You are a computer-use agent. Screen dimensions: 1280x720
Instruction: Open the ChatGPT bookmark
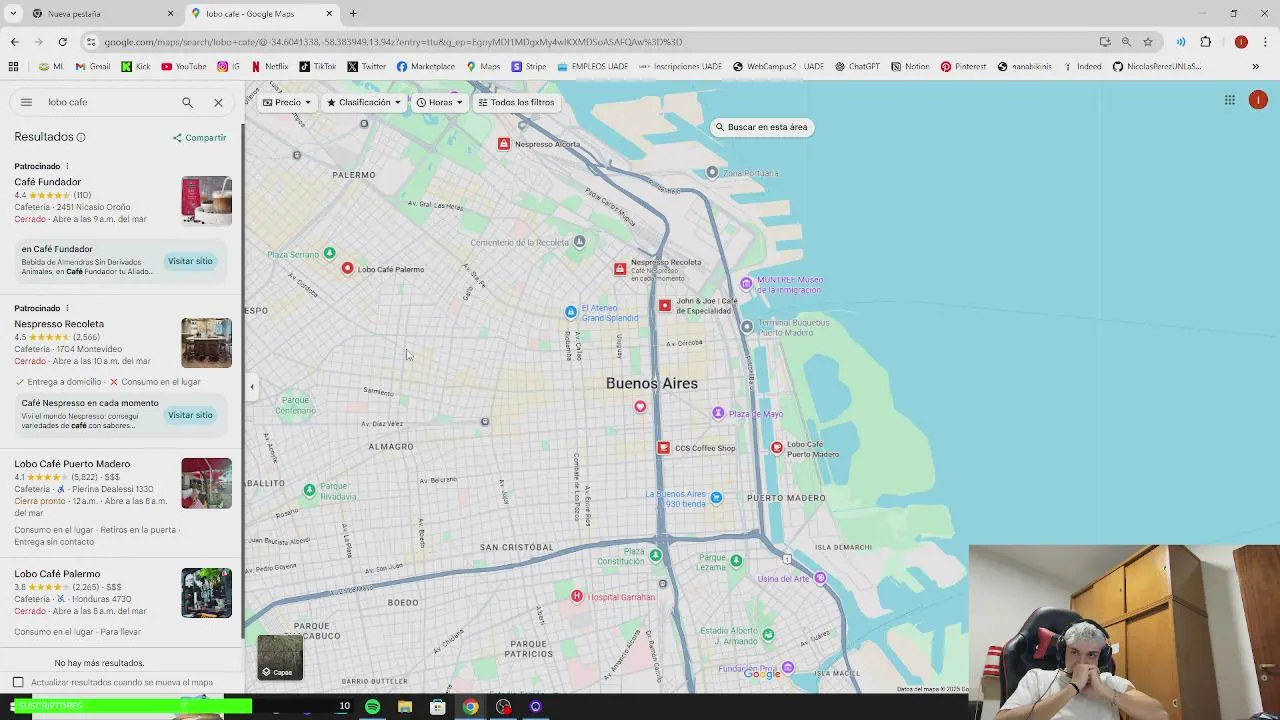pos(856,67)
